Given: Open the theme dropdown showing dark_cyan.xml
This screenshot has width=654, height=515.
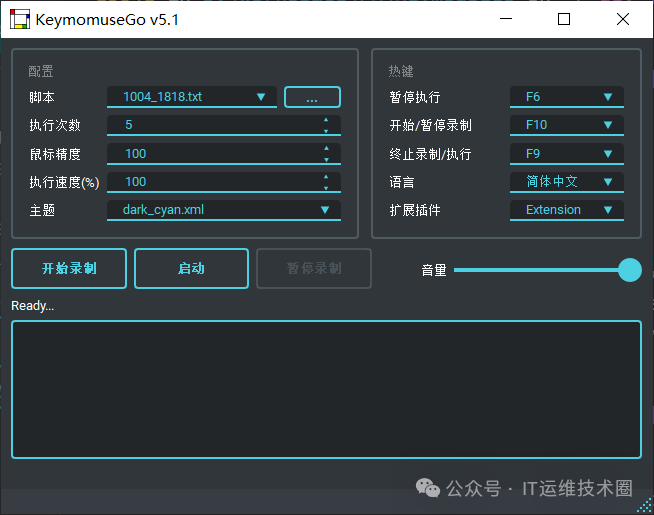Looking at the screenshot, I should click(224, 210).
